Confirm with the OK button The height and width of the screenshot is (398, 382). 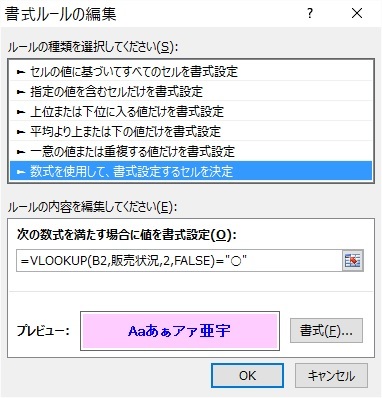(x=247, y=376)
